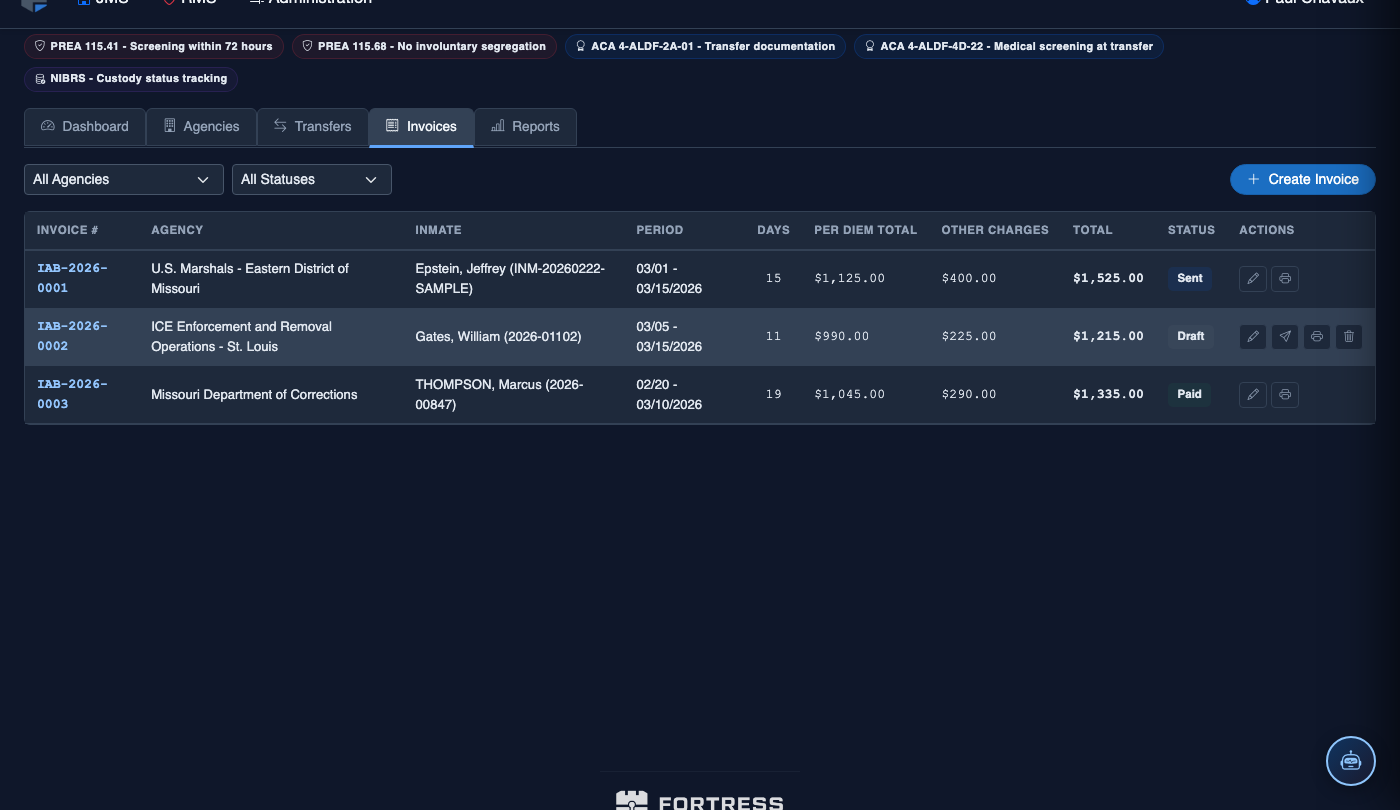Print invoice IAB-2026-0003
Image resolution: width=1400 pixels, height=810 pixels.
point(1285,395)
